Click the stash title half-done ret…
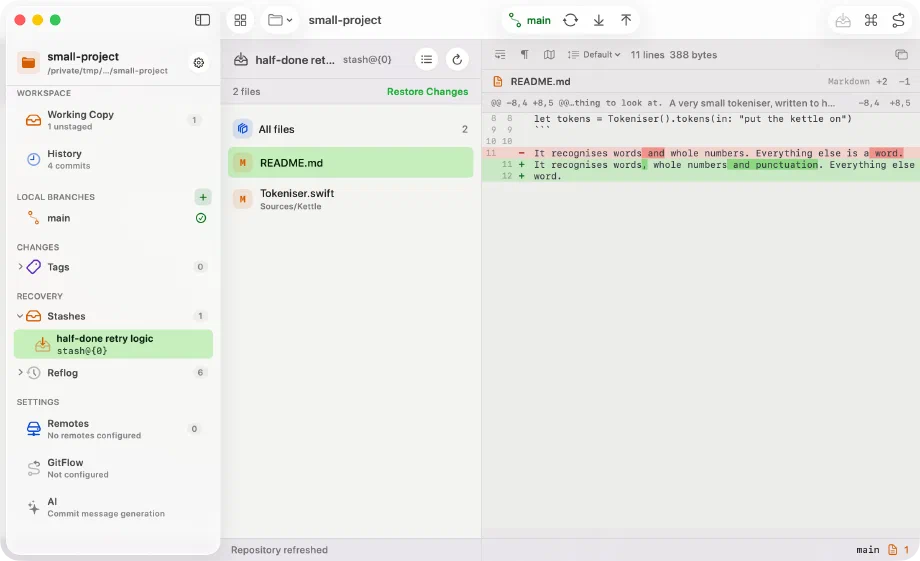This screenshot has height=561, width=920. [295, 60]
